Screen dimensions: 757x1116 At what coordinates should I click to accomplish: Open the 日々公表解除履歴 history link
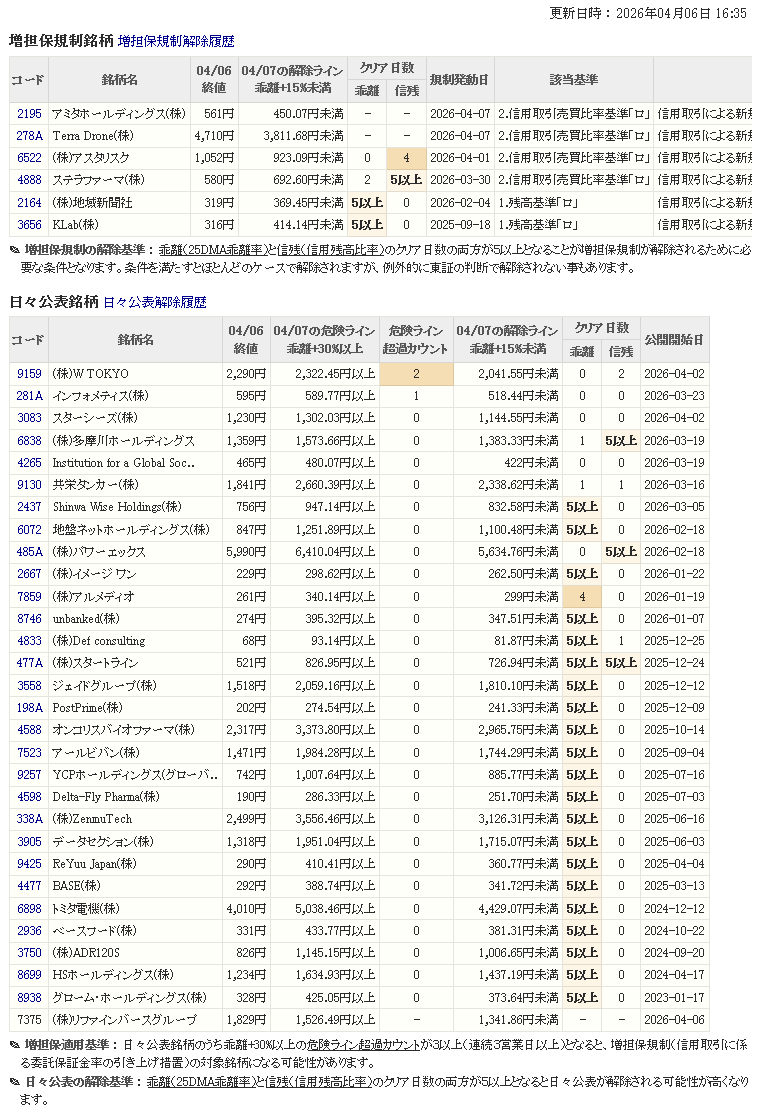pyautogui.click(x=154, y=301)
